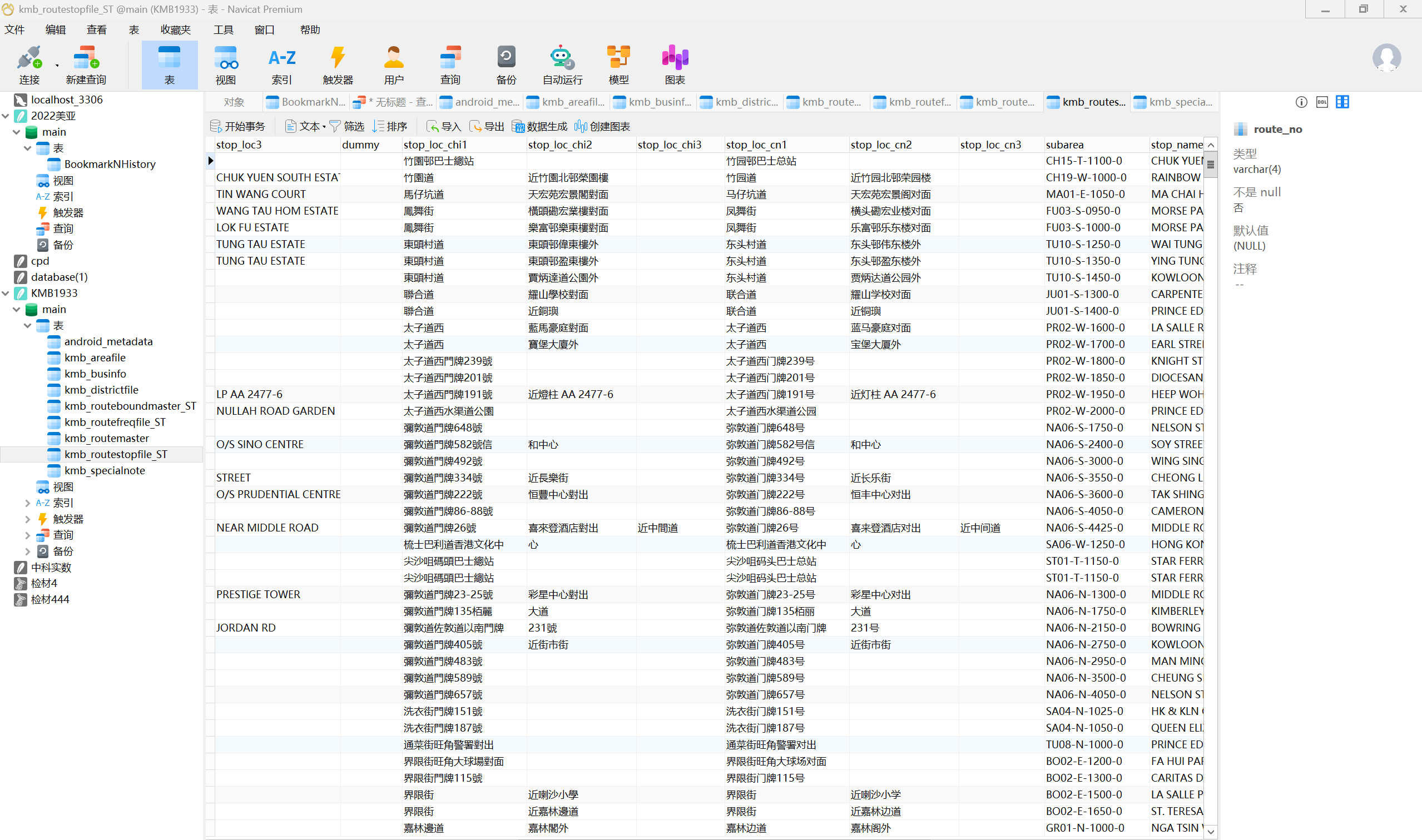Switch to the kmb_specia... tab
1422x840 pixels.
click(1174, 102)
